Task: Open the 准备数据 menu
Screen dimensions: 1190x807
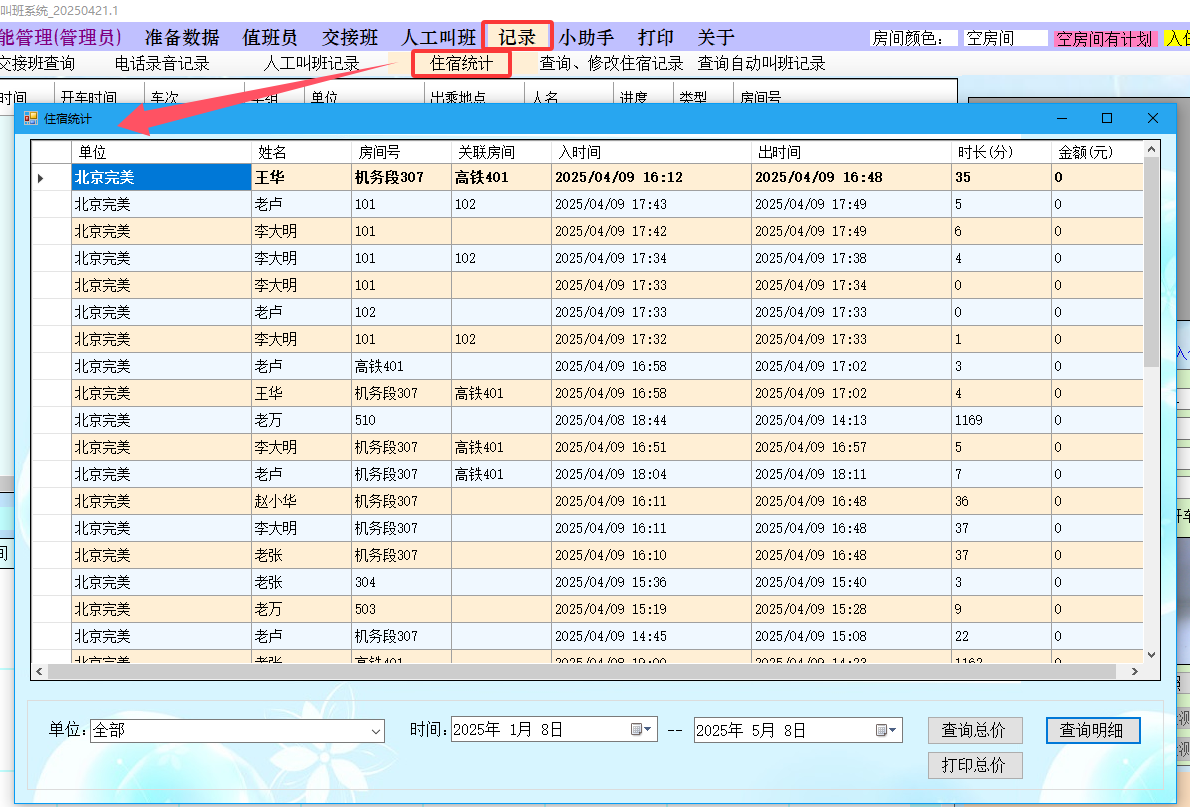Action: click(x=182, y=37)
